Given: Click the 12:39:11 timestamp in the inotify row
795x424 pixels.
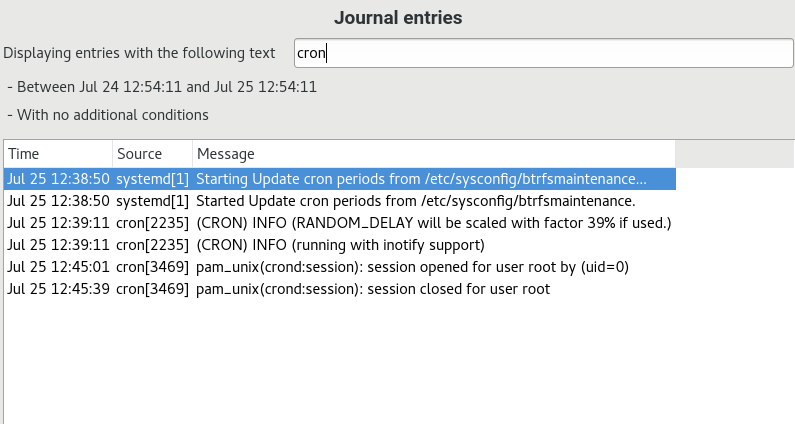Looking at the screenshot, I should click(58, 245).
